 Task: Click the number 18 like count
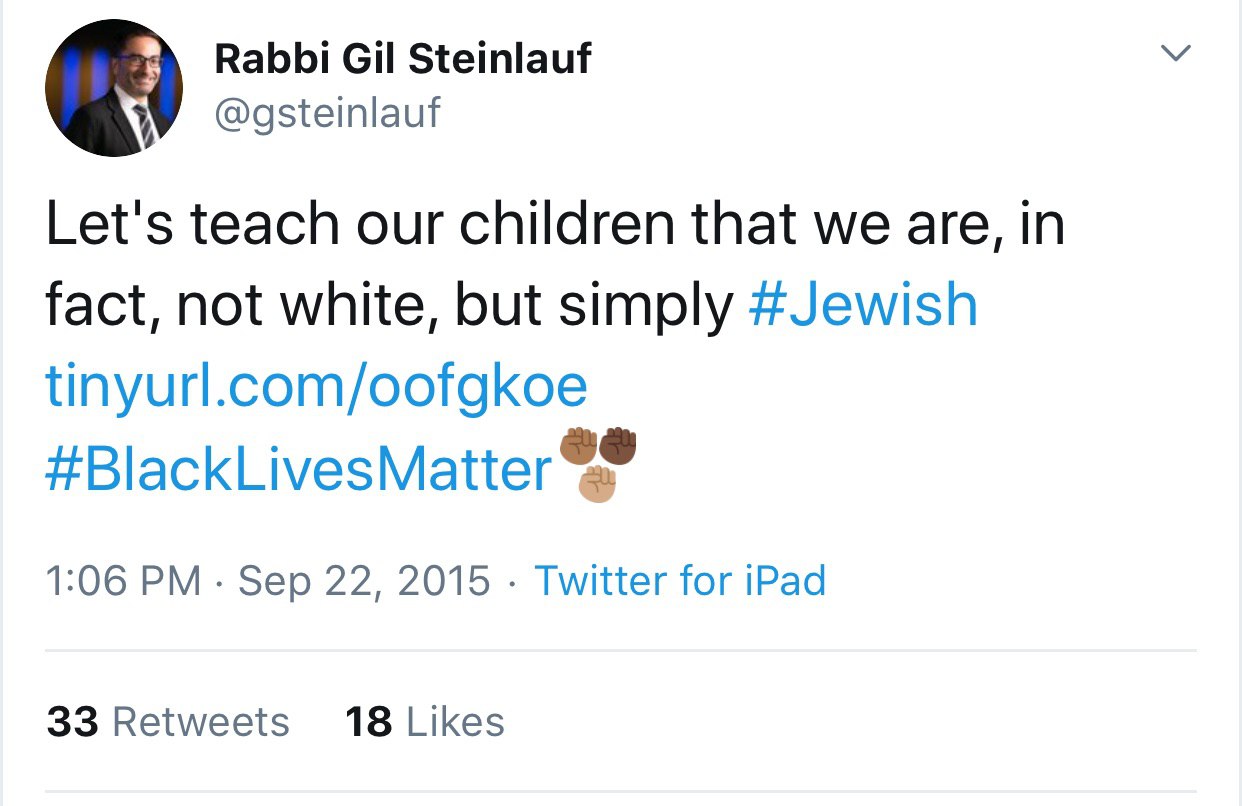(x=369, y=722)
